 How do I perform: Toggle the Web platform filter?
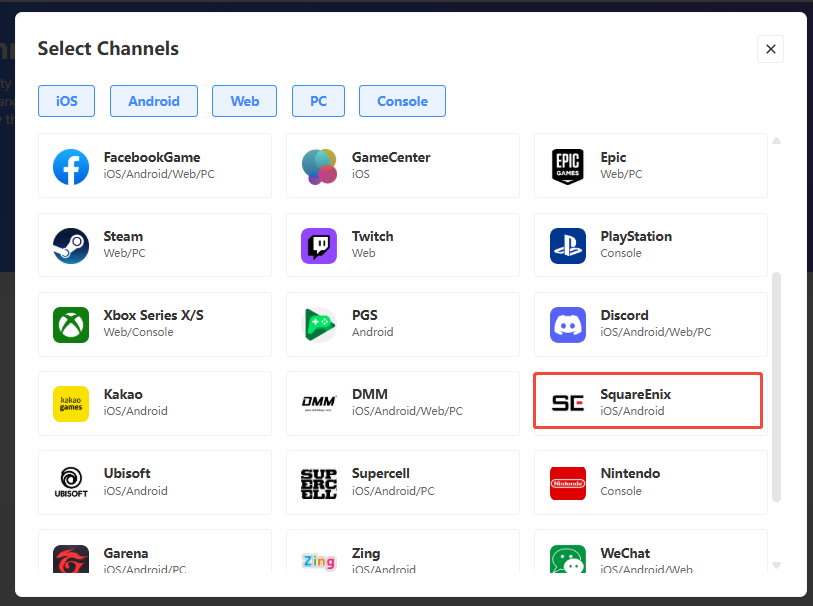[245, 101]
